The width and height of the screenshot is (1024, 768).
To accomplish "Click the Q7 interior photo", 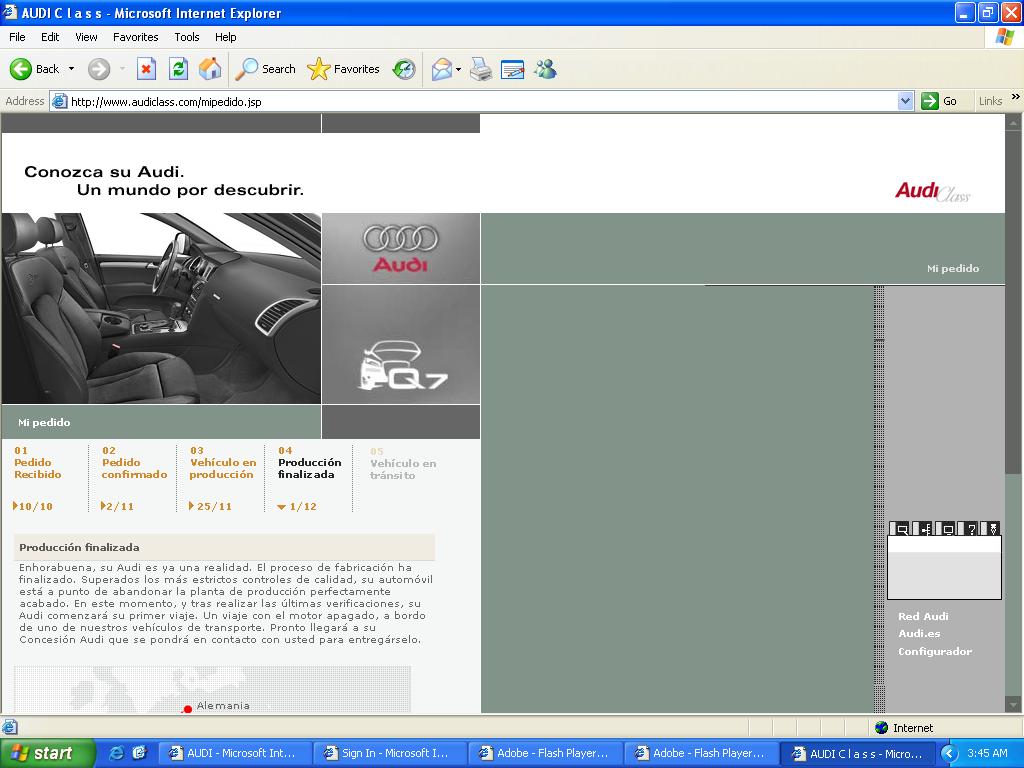I will 161,308.
